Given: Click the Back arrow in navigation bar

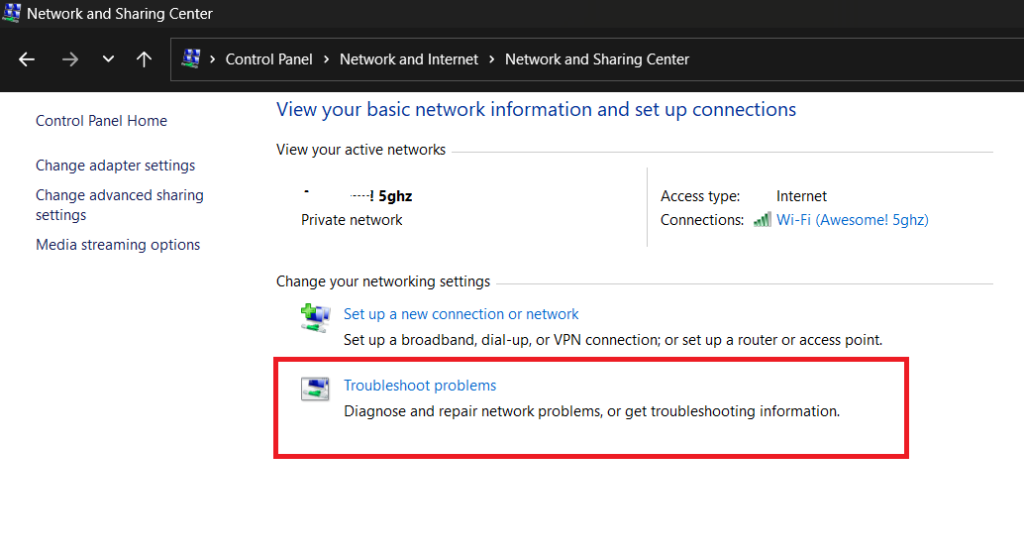Looking at the screenshot, I should 27,59.
